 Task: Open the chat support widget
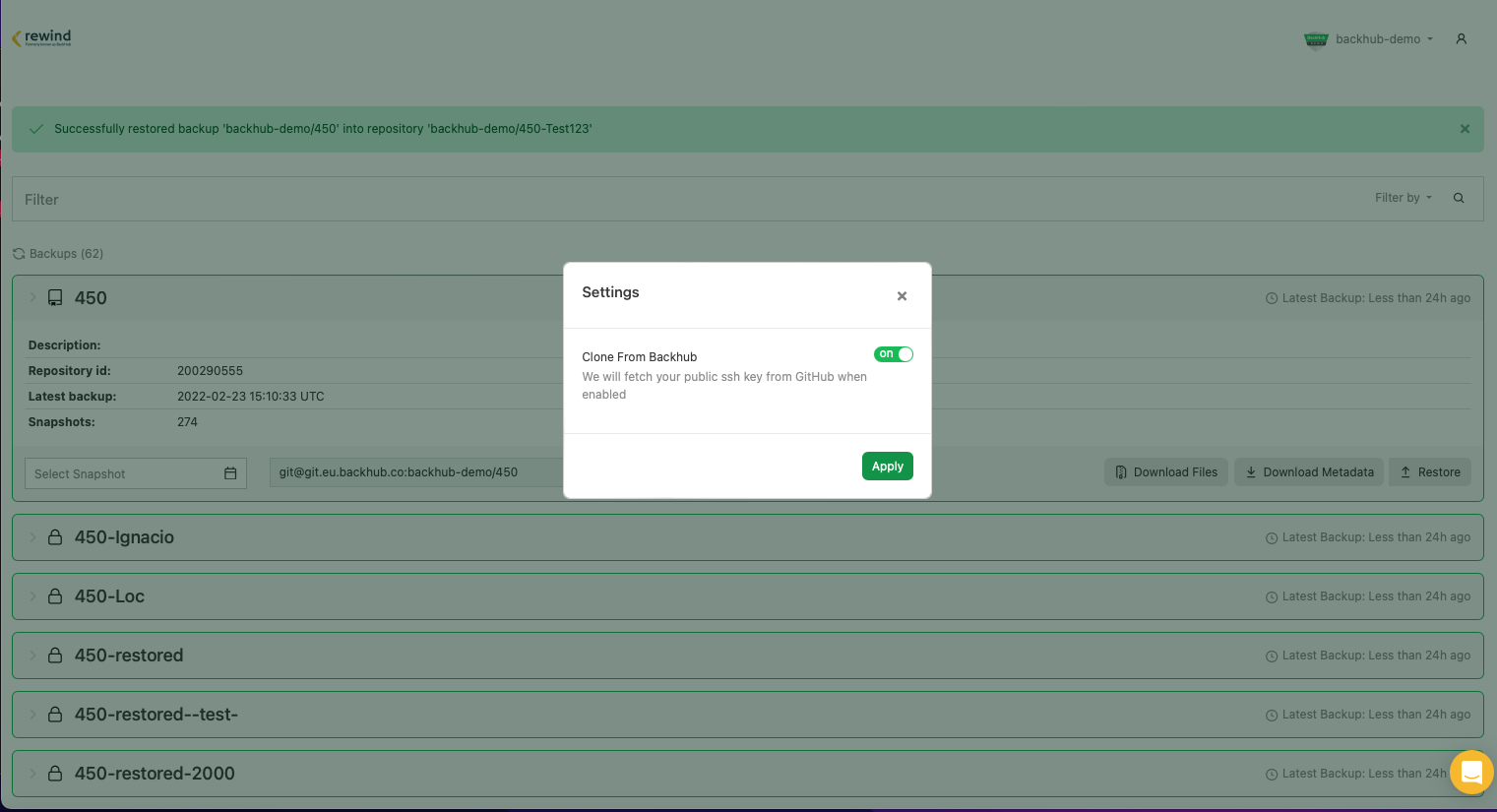(1470, 772)
